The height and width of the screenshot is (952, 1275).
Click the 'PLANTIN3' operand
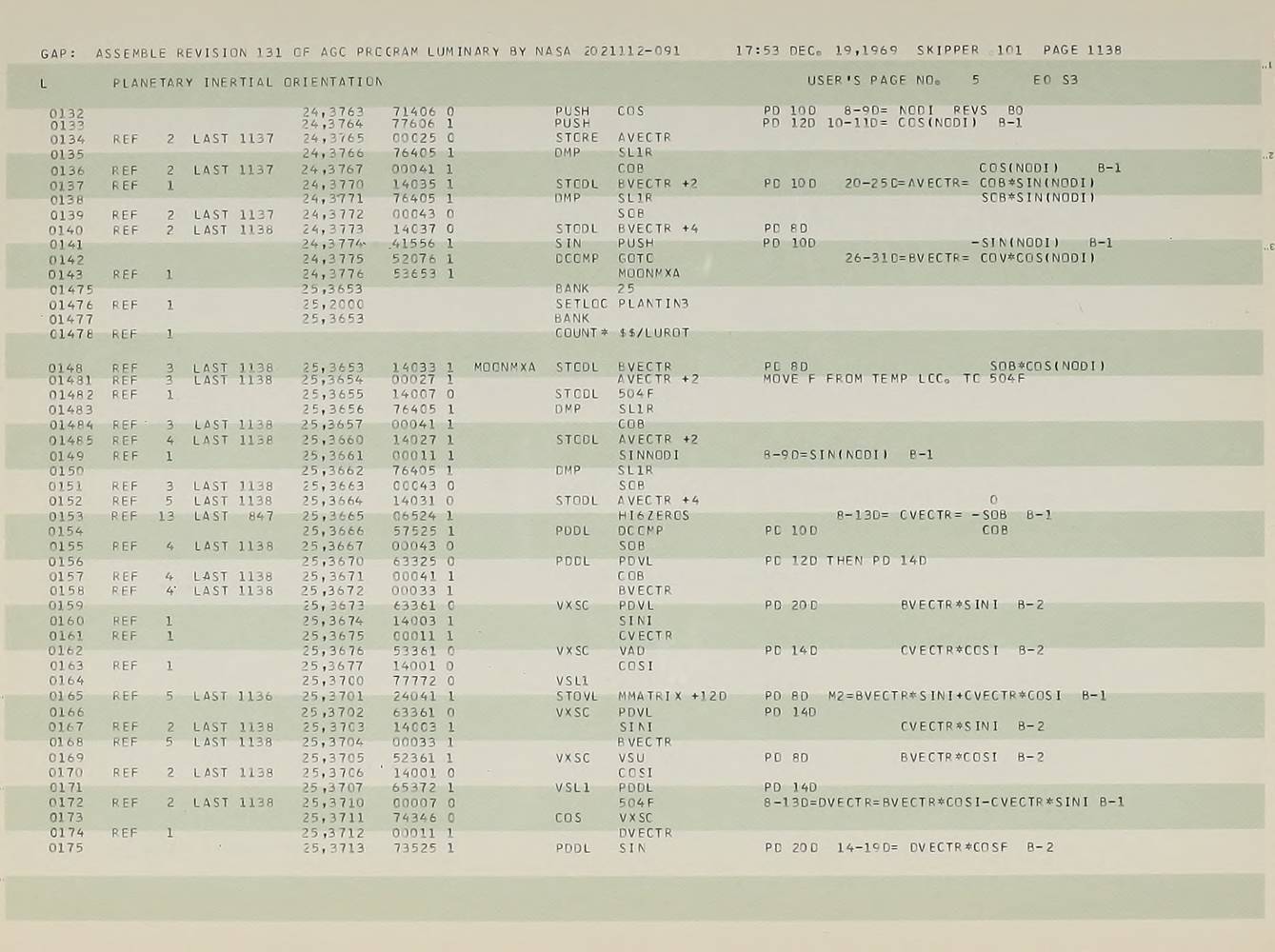click(653, 304)
